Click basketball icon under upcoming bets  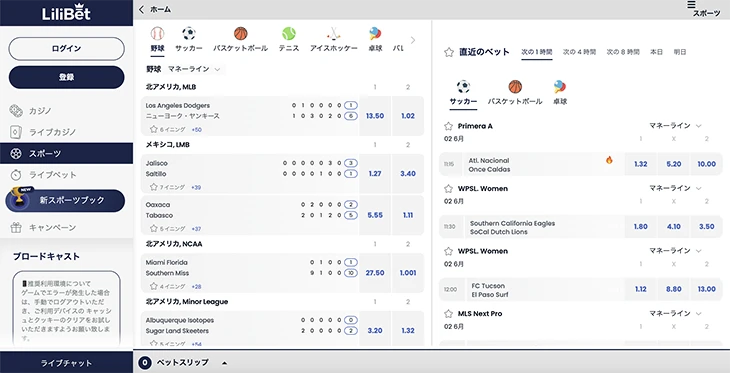[x=515, y=87]
